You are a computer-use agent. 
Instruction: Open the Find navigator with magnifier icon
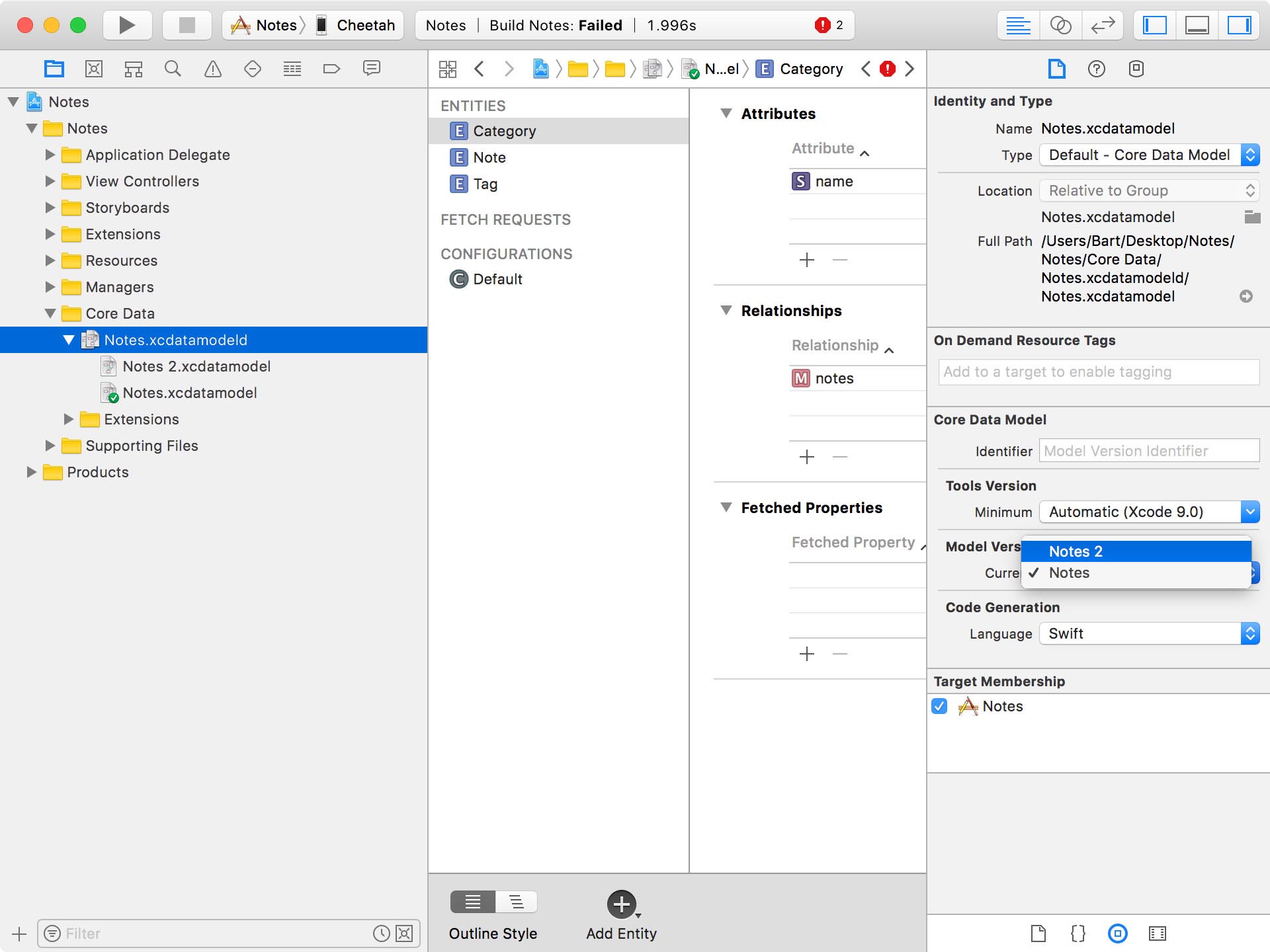(x=173, y=68)
